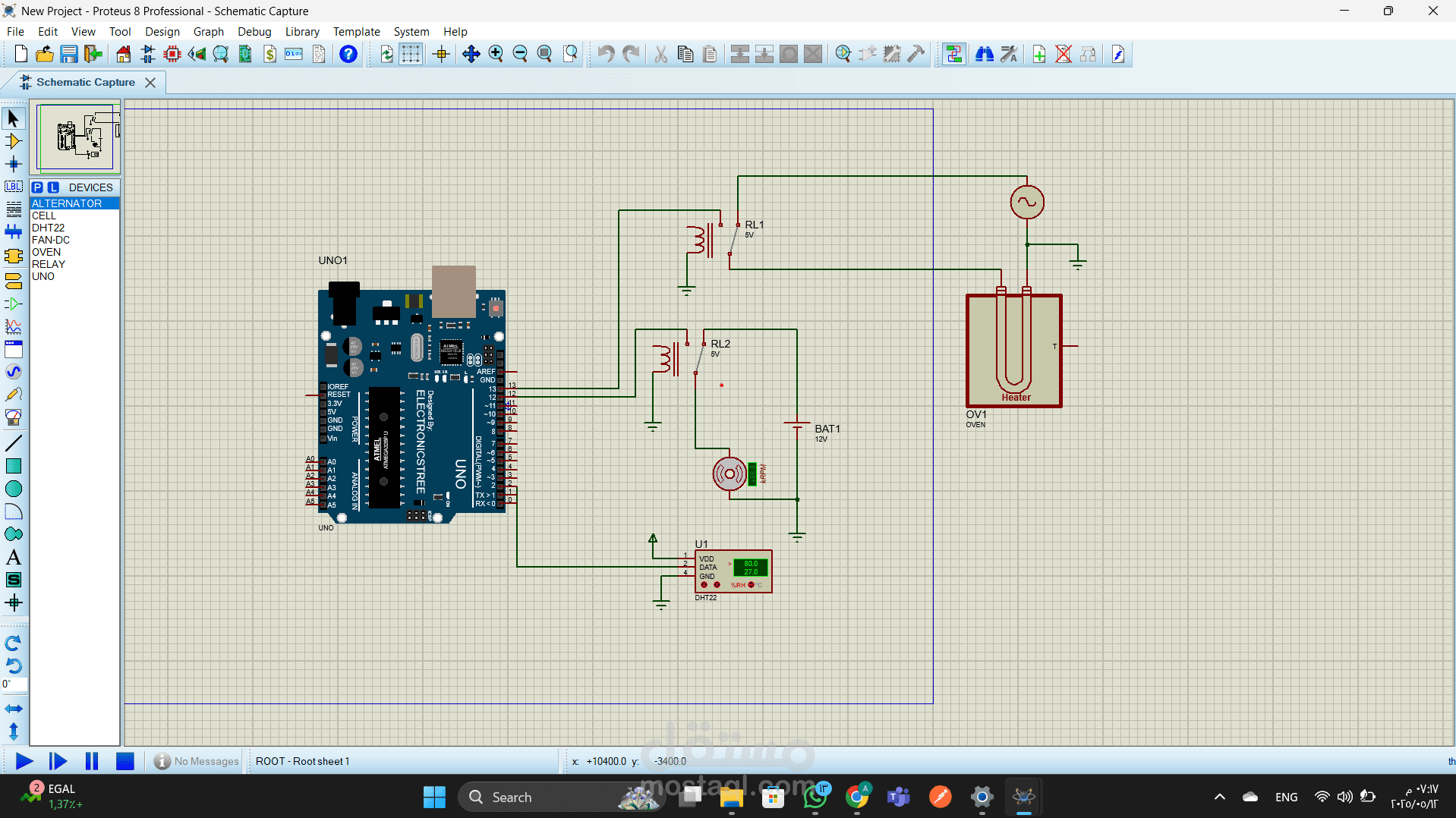Click the Save Project disk icon
Viewport: 1456px width, 818px height.
point(69,54)
